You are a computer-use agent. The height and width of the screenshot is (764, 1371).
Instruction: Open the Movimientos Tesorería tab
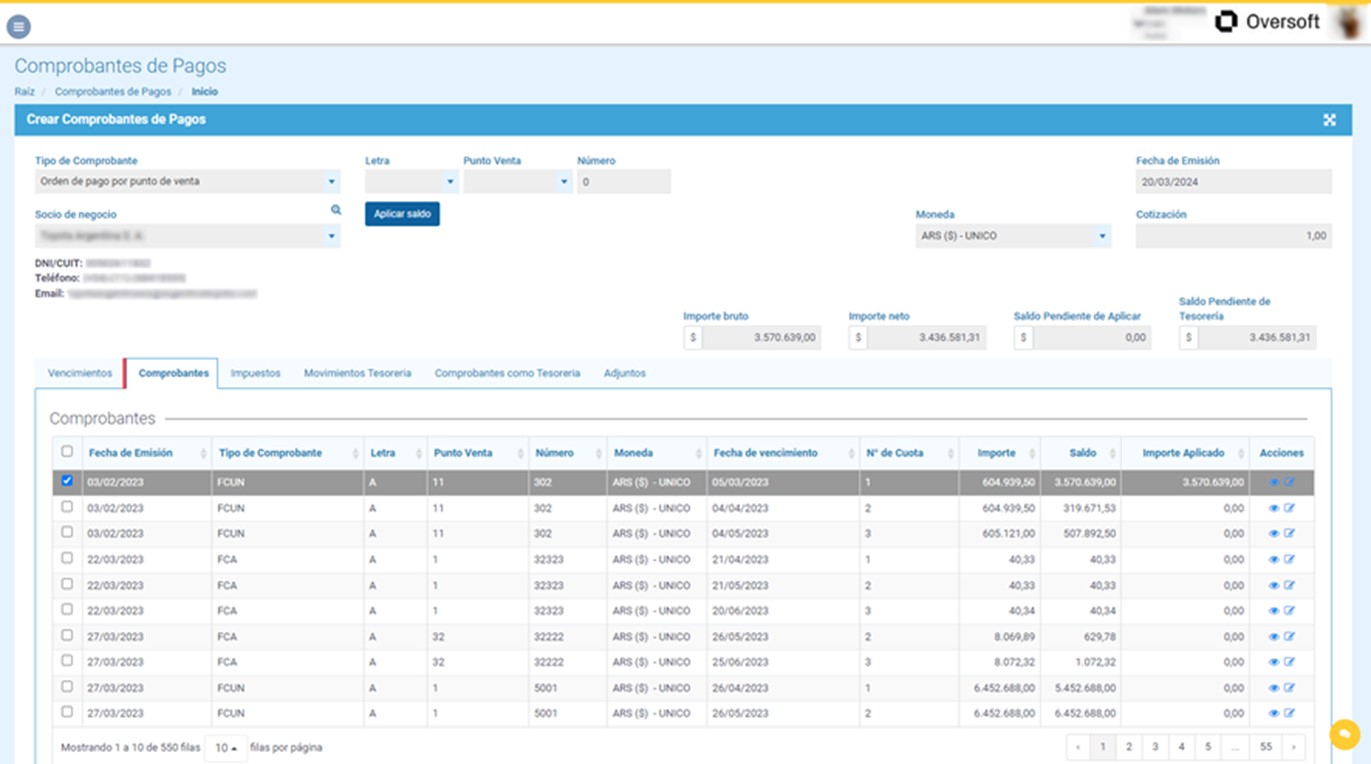(x=357, y=373)
